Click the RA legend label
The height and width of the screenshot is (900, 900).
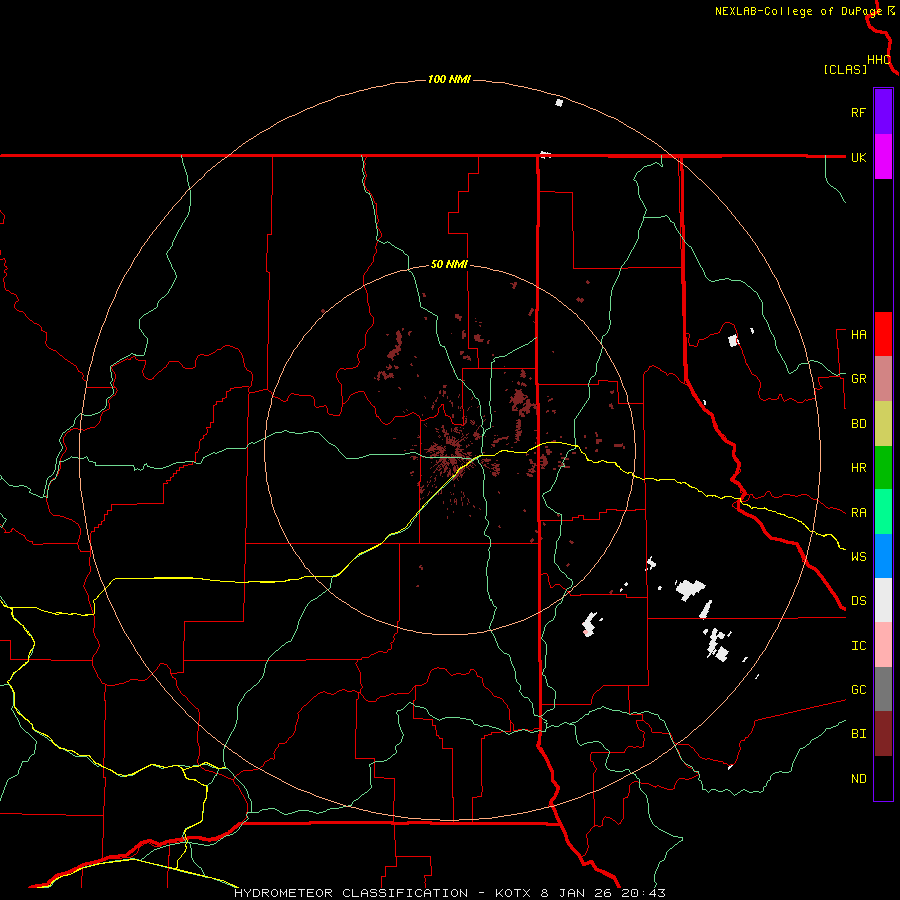point(858,513)
